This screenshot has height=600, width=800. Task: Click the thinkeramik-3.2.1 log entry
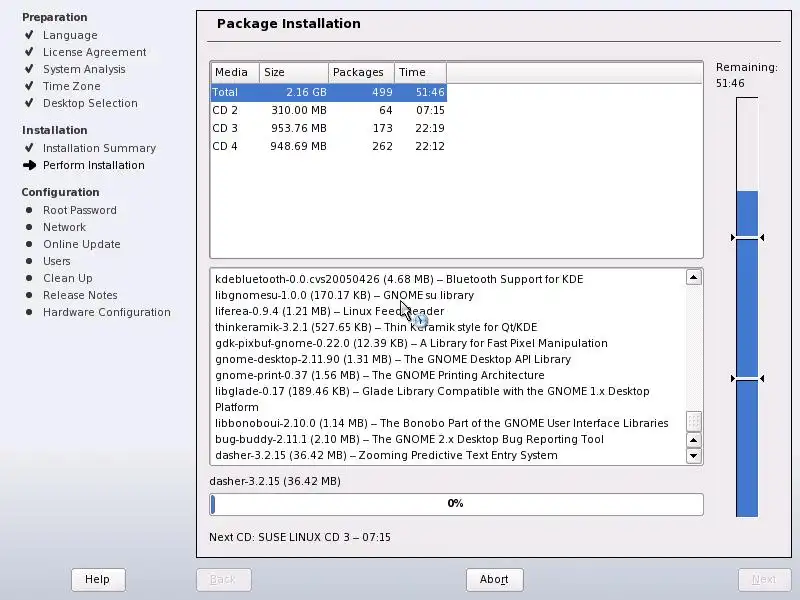(376, 328)
